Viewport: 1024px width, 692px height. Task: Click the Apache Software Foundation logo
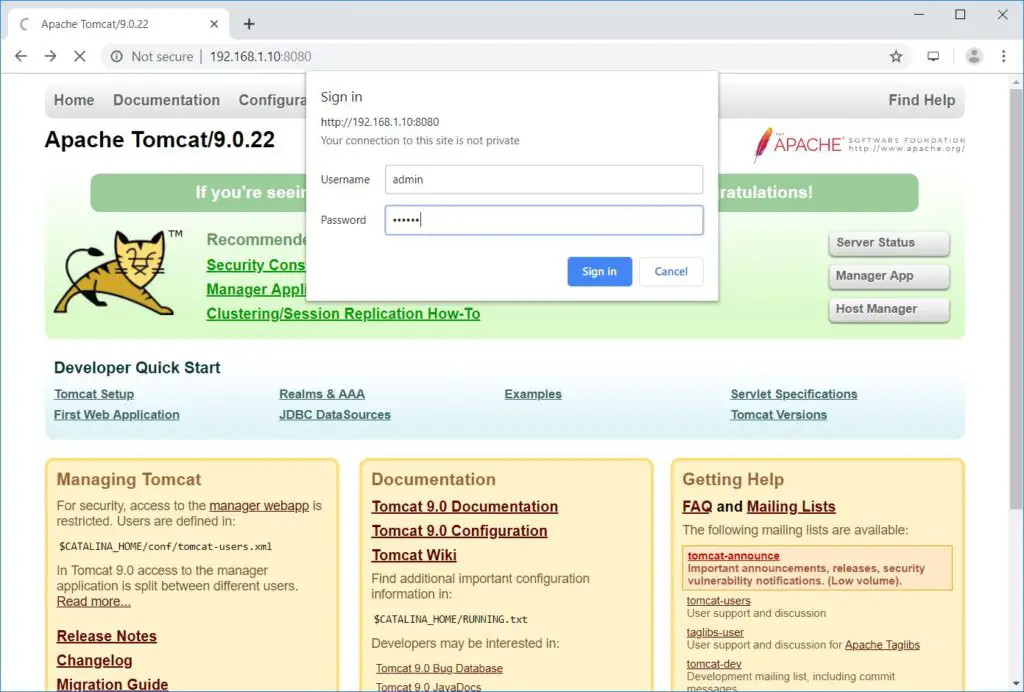point(858,144)
